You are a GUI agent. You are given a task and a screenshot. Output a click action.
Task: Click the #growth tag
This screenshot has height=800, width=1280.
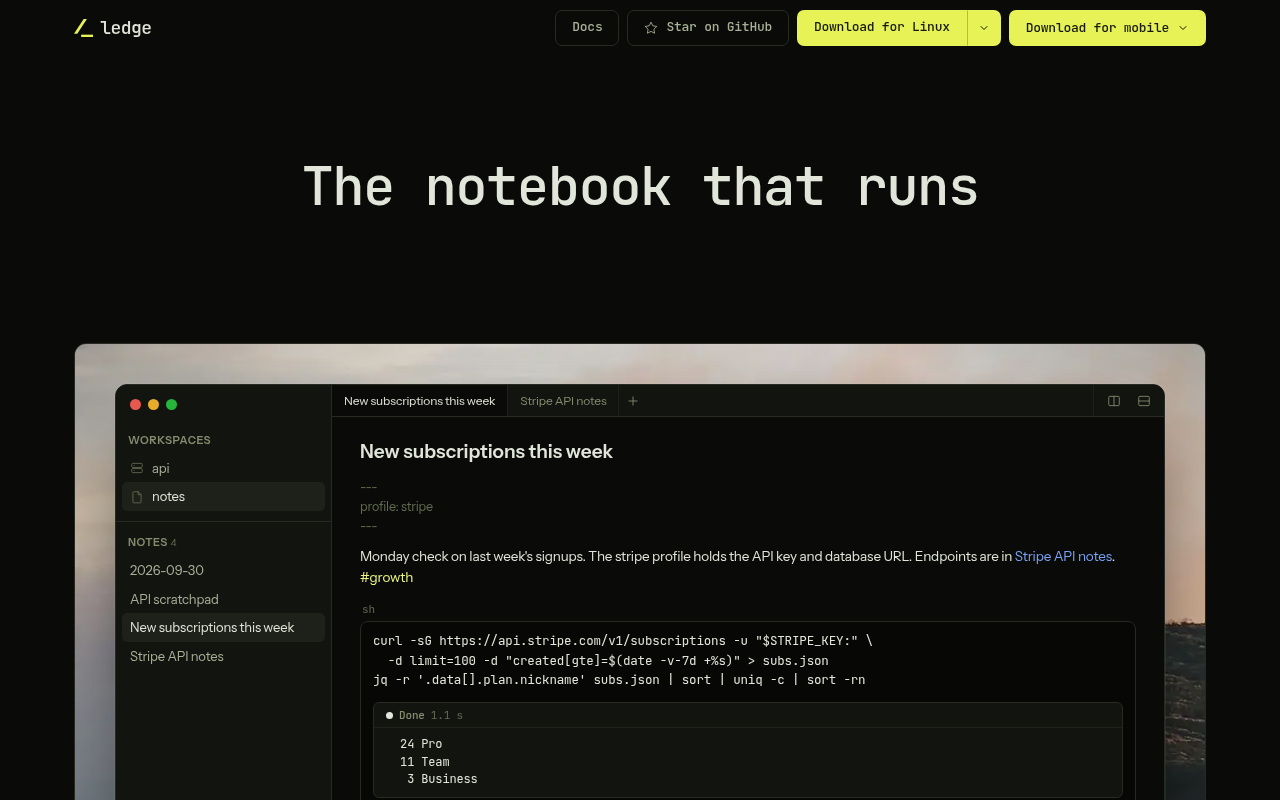pyautogui.click(x=386, y=577)
